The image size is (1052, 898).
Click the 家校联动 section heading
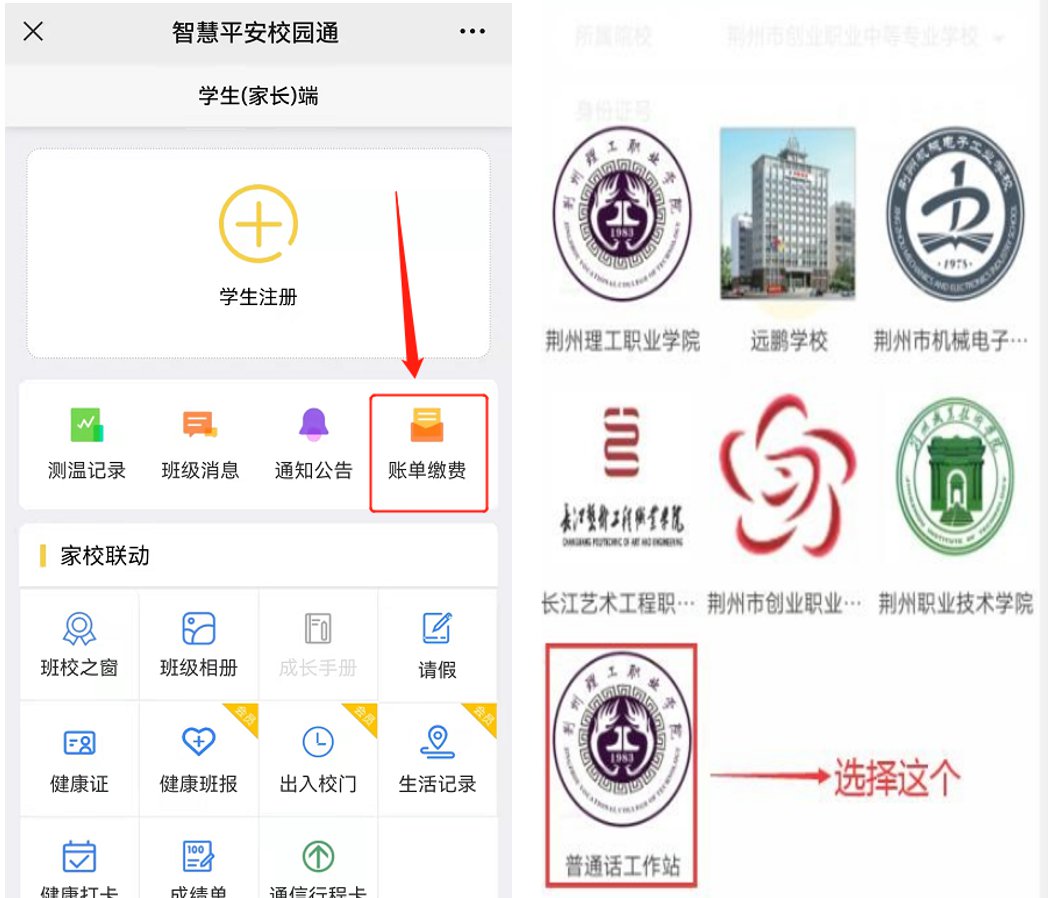click(x=105, y=556)
